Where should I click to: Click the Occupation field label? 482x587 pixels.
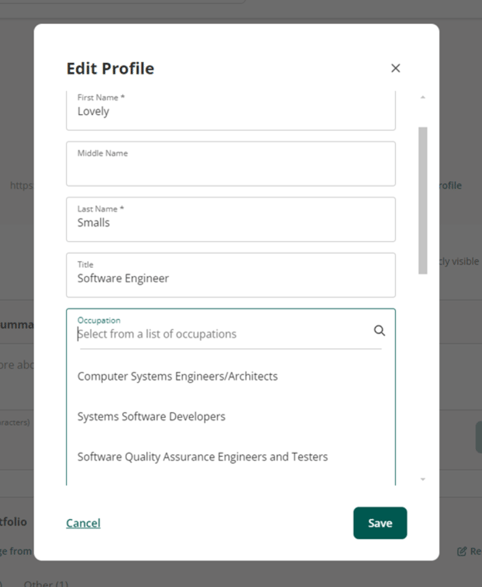tap(99, 320)
